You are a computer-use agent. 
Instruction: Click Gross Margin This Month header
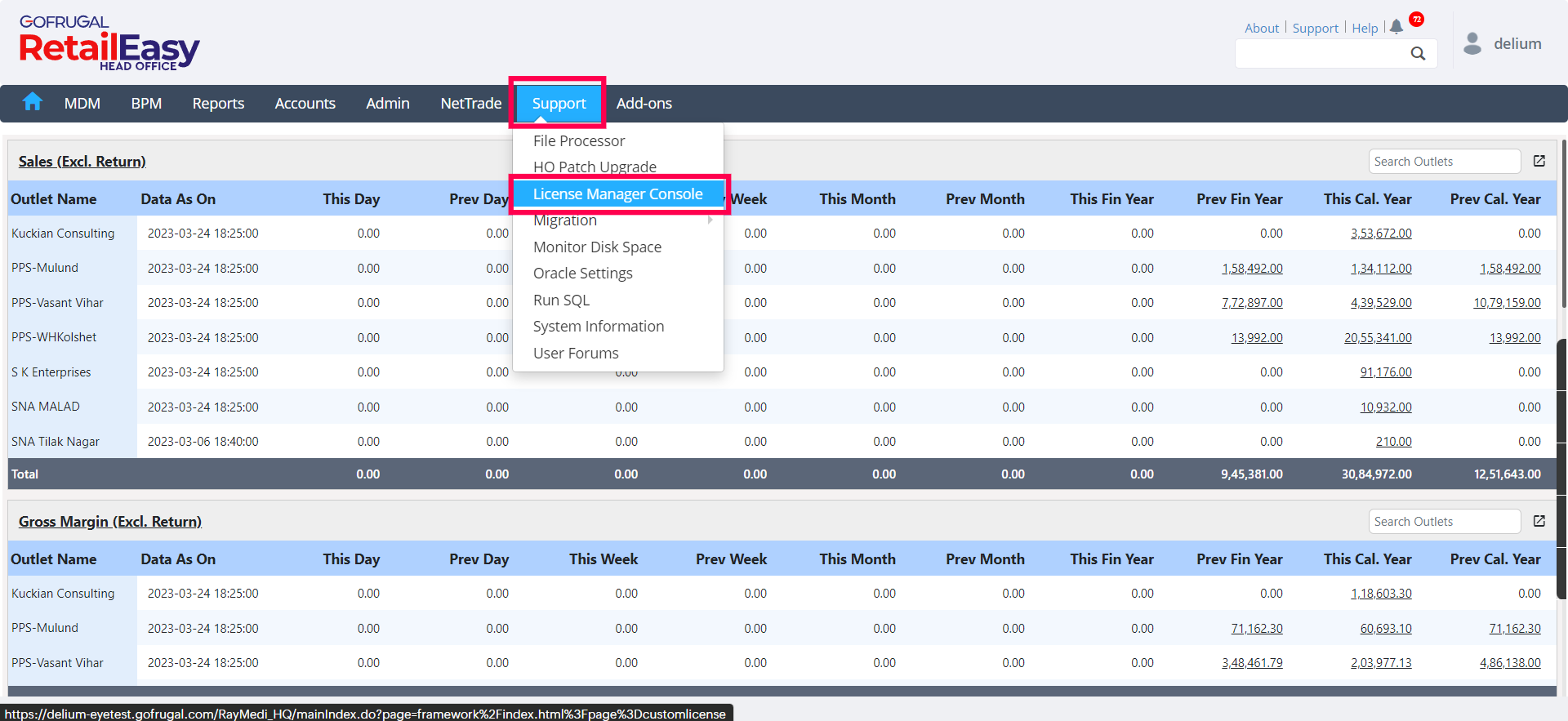[x=857, y=559]
